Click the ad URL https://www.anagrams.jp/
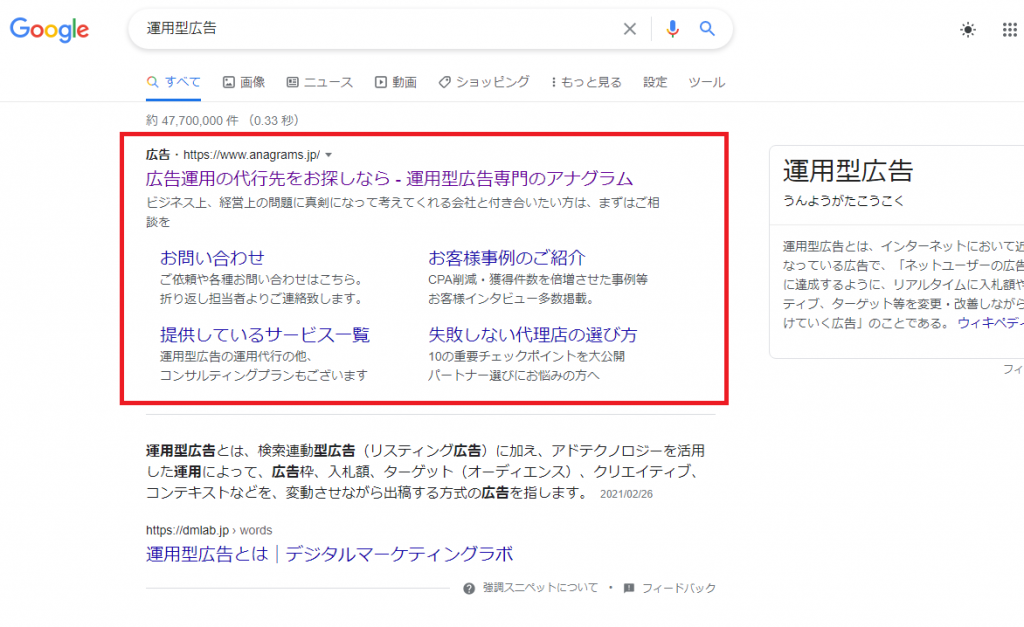This screenshot has width=1024, height=627. pos(251,155)
